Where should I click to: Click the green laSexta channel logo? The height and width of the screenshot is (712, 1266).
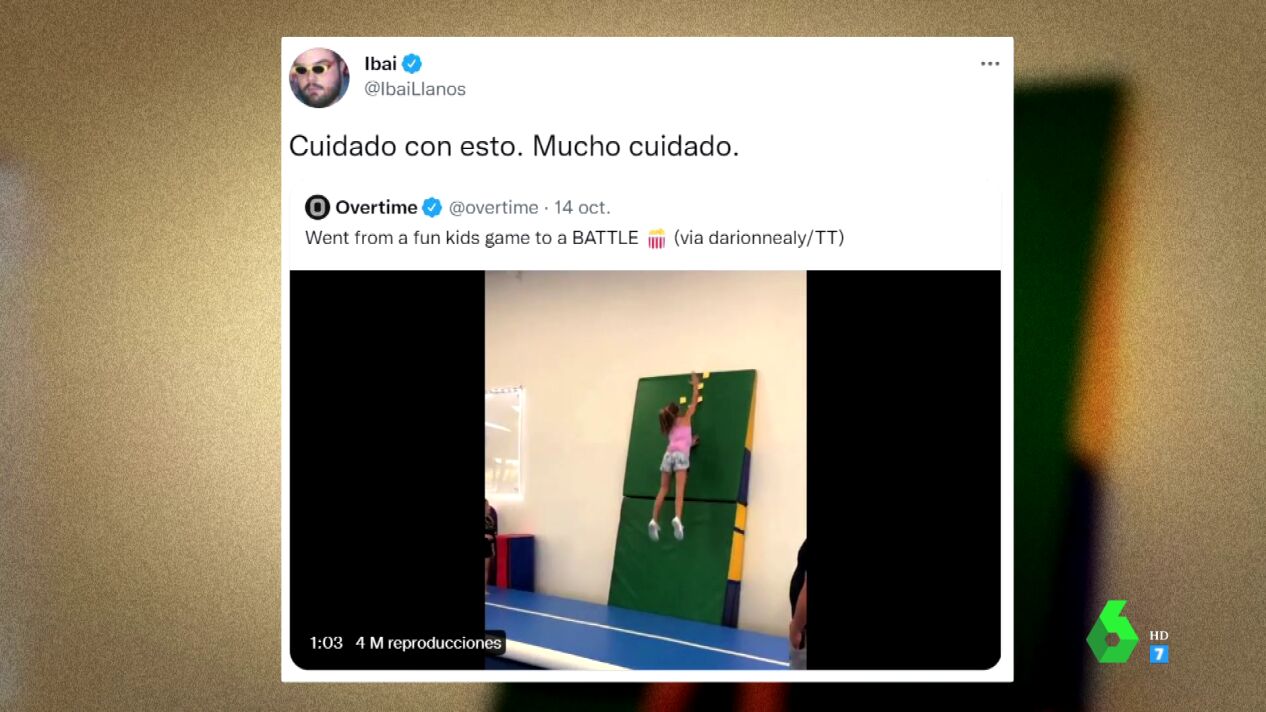[x=1112, y=632]
